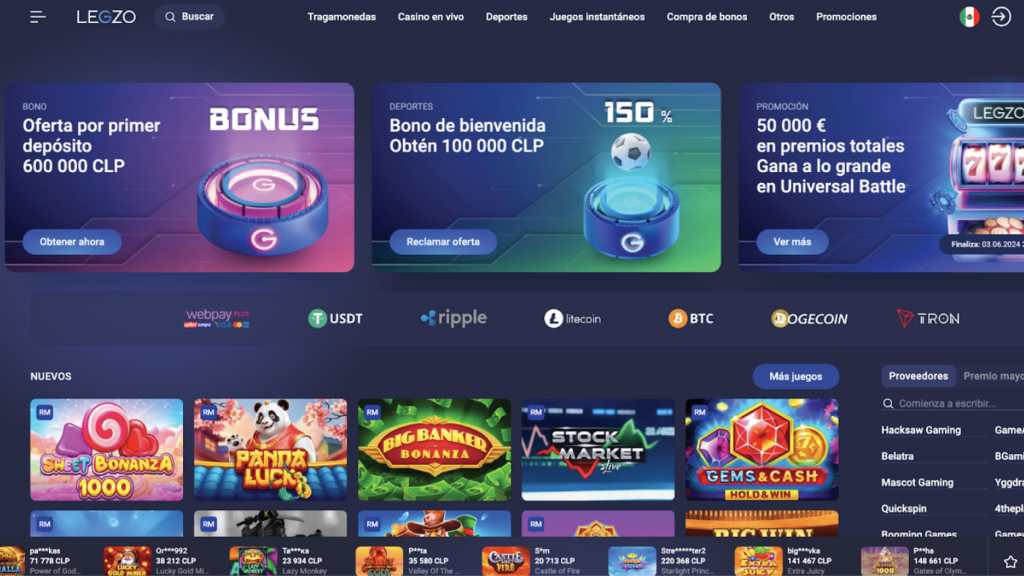1024x576 pixels.
Task: Click the Más juegos button
Action: coord(795,377)
